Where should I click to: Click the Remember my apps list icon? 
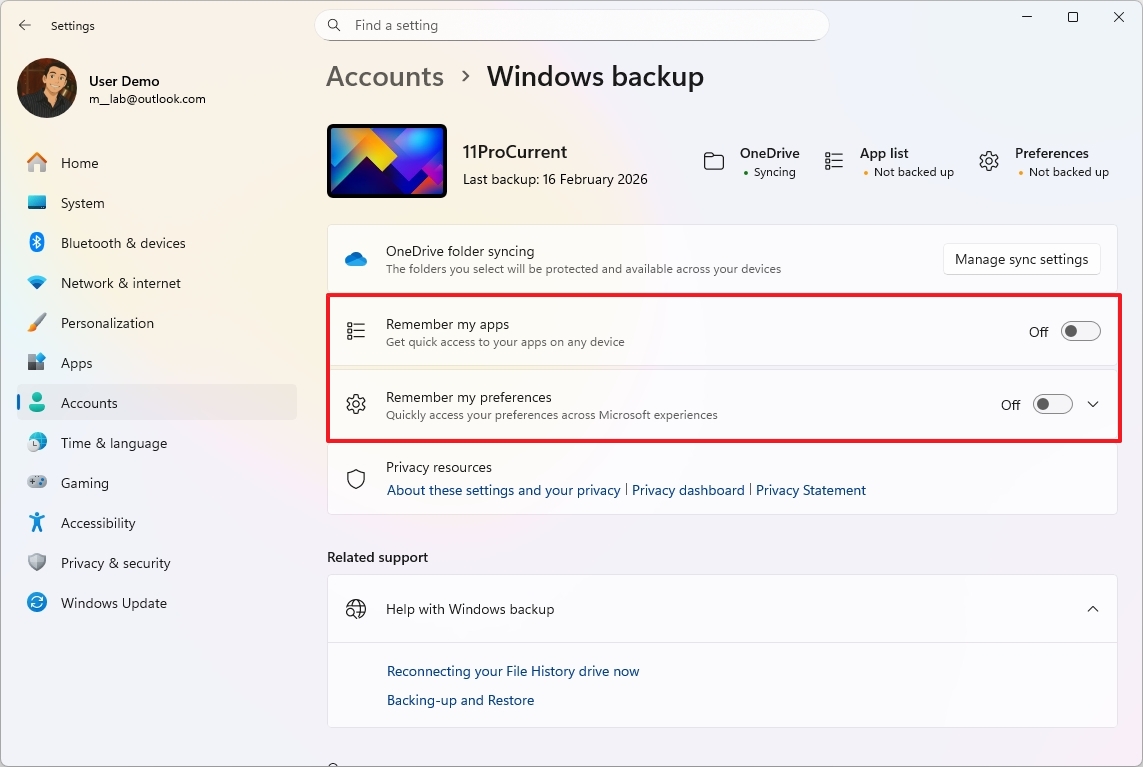pyautogui.click(x=356, y=331)
